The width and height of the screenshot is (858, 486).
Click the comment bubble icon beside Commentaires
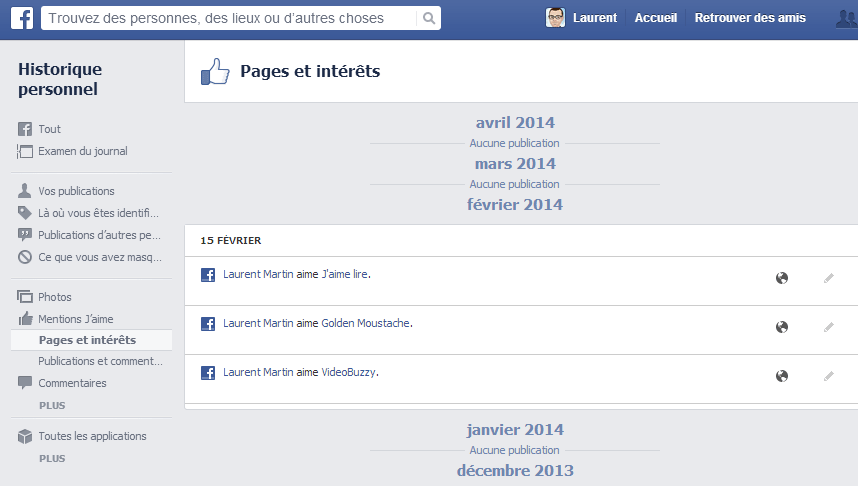(25, 383)
